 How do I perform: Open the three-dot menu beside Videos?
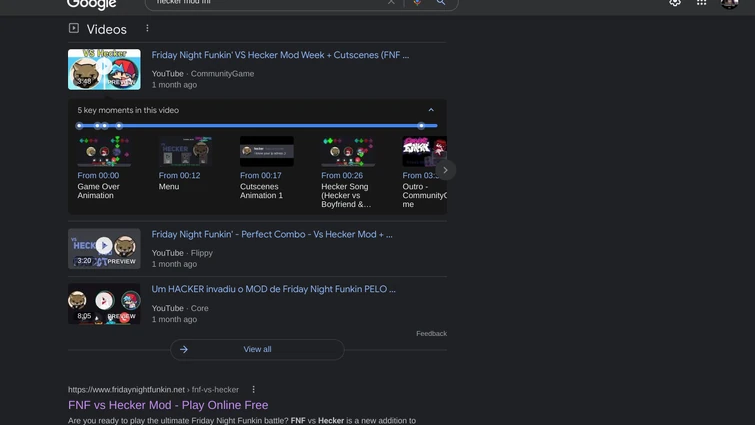(x=147, y=29)
